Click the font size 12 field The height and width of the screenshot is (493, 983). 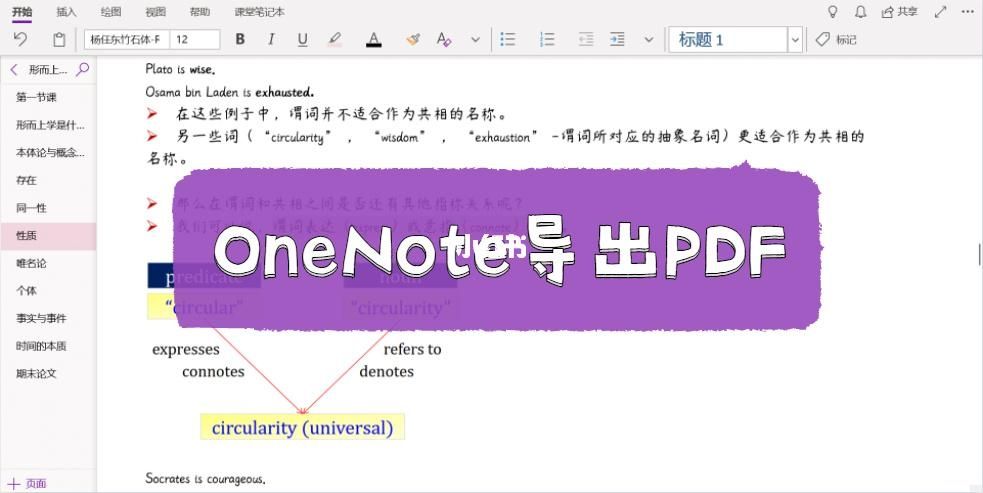tap(195, 40)
